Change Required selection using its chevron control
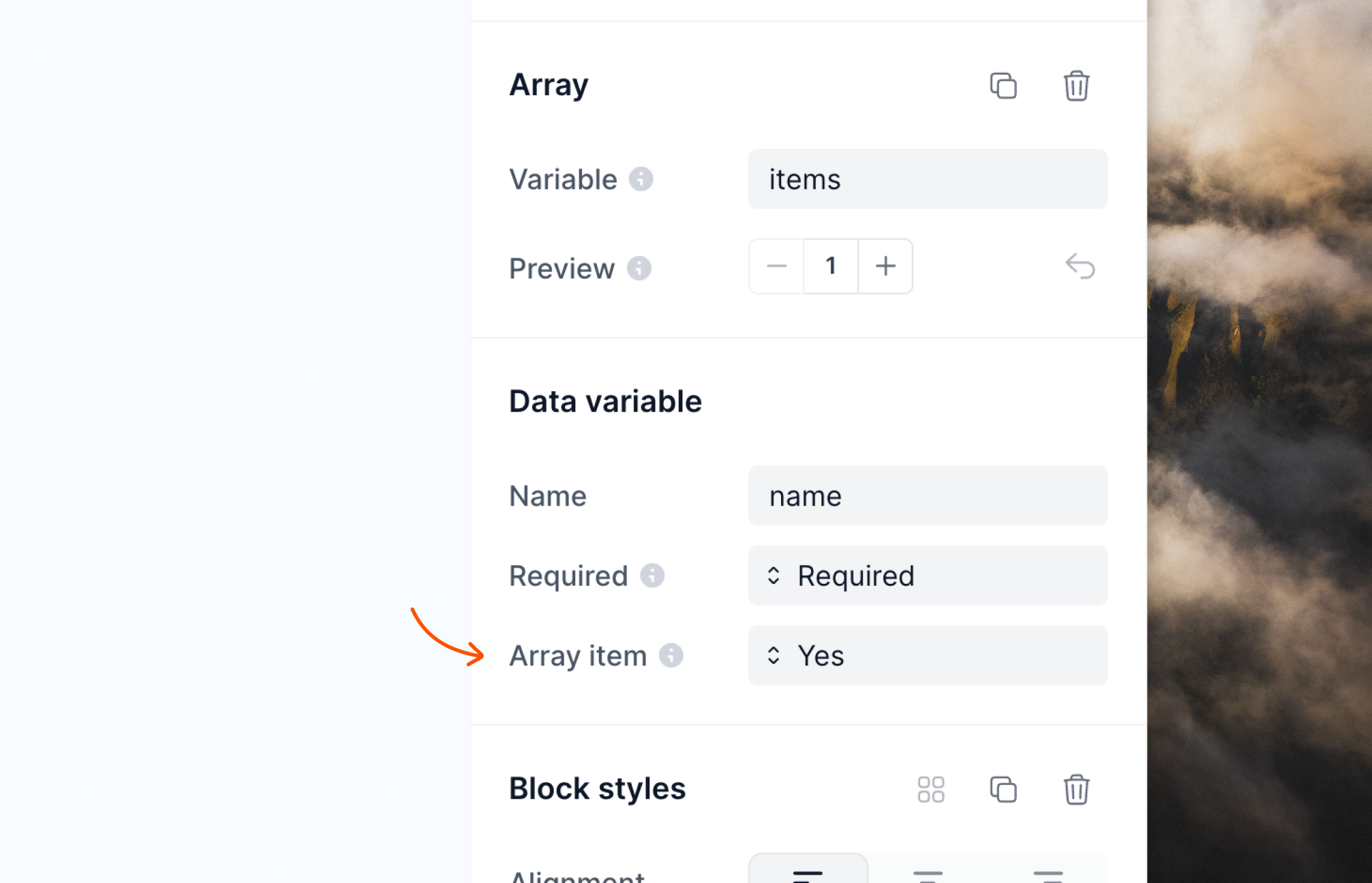This screenshot has width=1372, height=883. pyautogui.click(x=774, y=576)
